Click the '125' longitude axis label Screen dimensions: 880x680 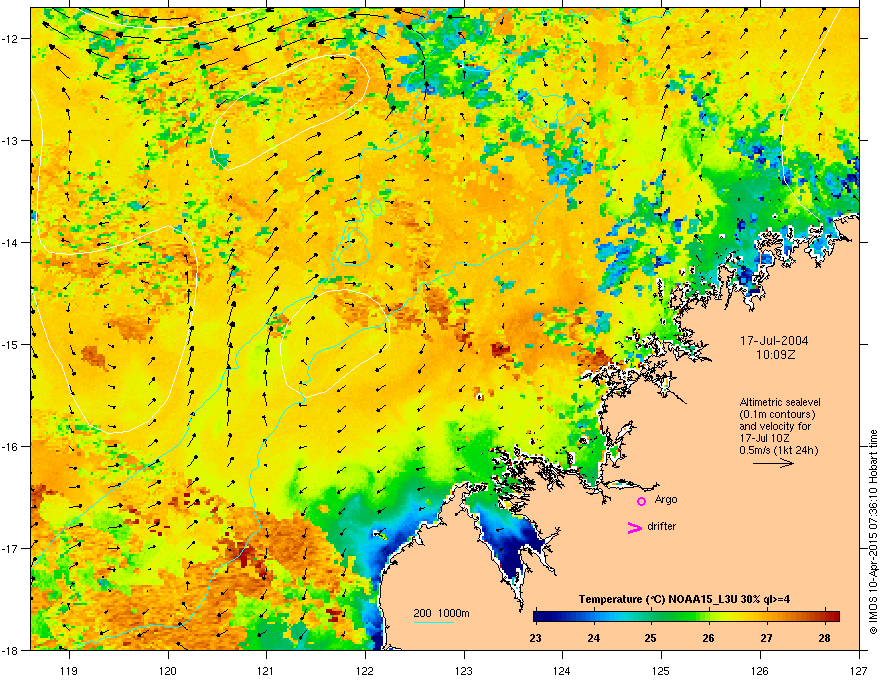click(x=661, y=671)
